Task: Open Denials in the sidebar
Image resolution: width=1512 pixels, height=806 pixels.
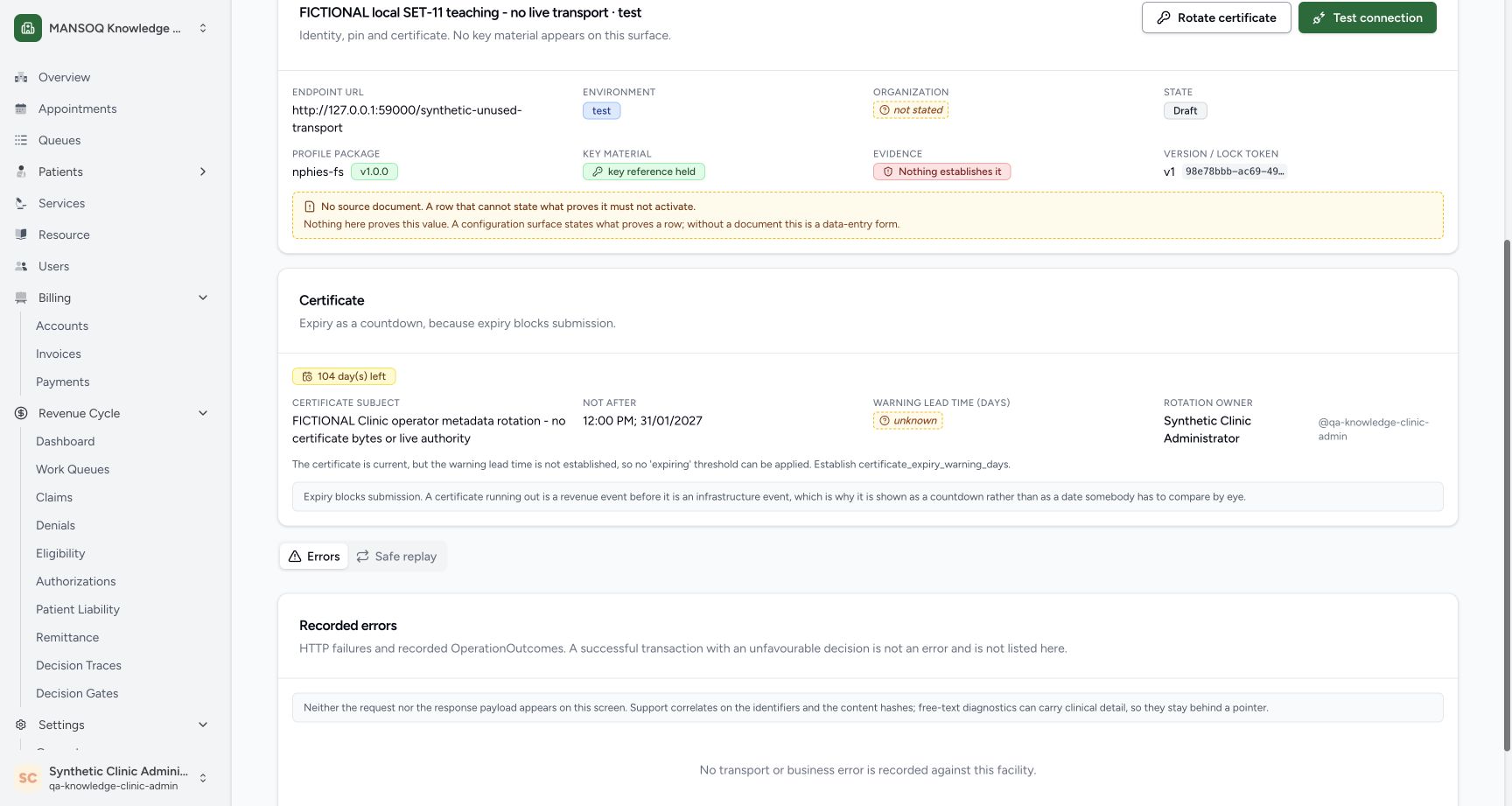Action: (55, 525)
